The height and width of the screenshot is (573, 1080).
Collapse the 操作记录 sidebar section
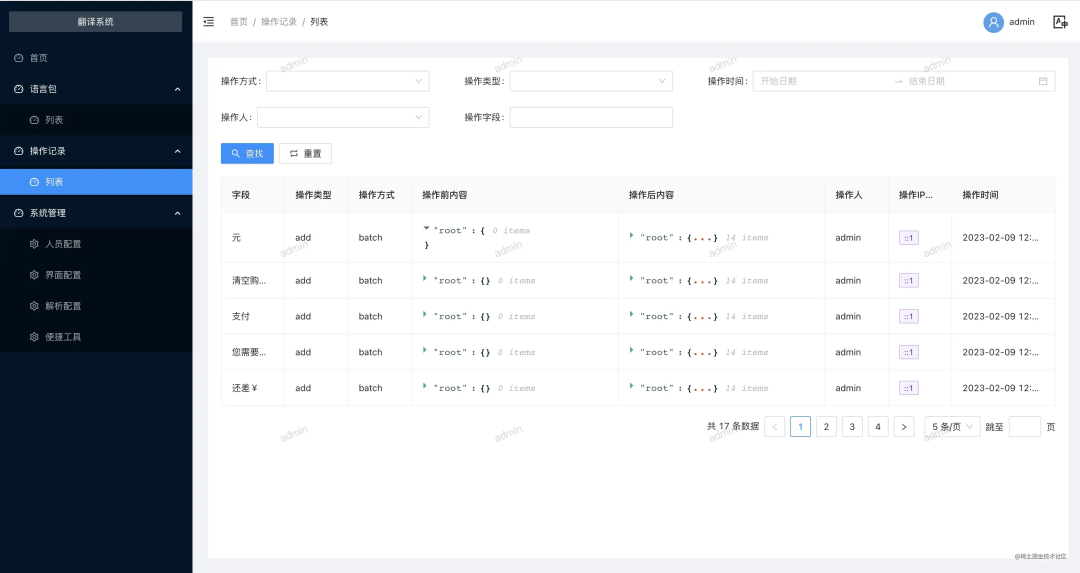178,151
